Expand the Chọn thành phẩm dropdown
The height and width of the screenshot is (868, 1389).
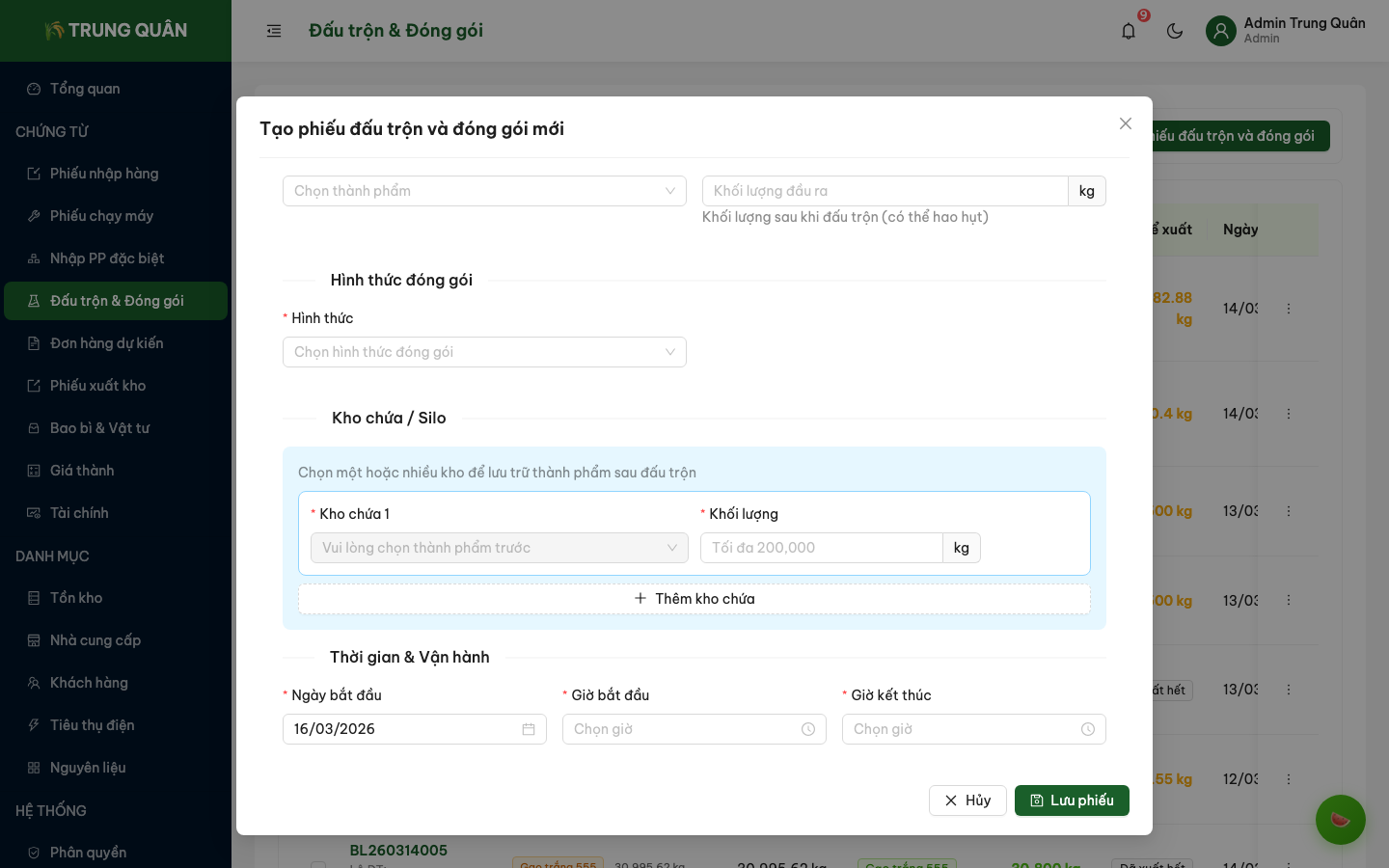pos(484,191)
